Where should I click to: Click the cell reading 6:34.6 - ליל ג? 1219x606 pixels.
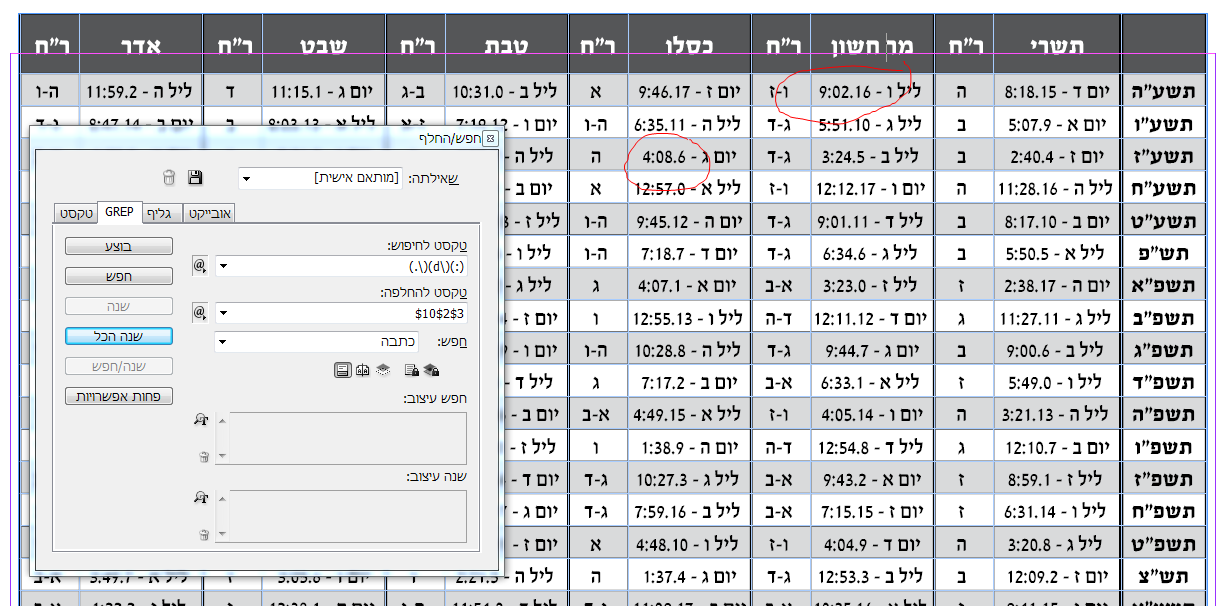[872, 253]
